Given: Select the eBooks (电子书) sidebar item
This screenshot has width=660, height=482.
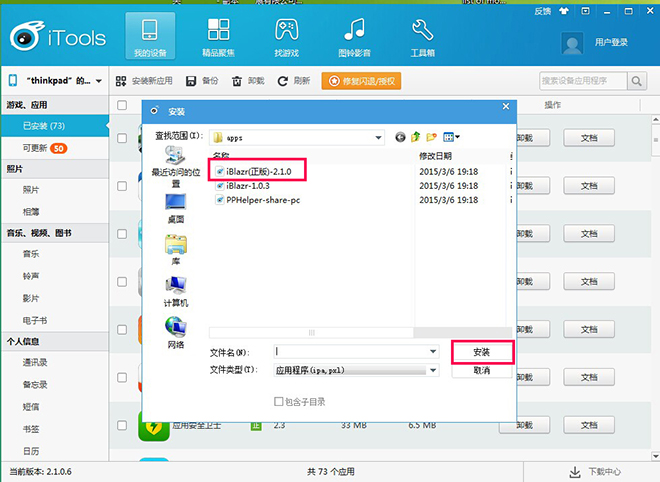Looking at the screenshot, I should tap(55, 321).
